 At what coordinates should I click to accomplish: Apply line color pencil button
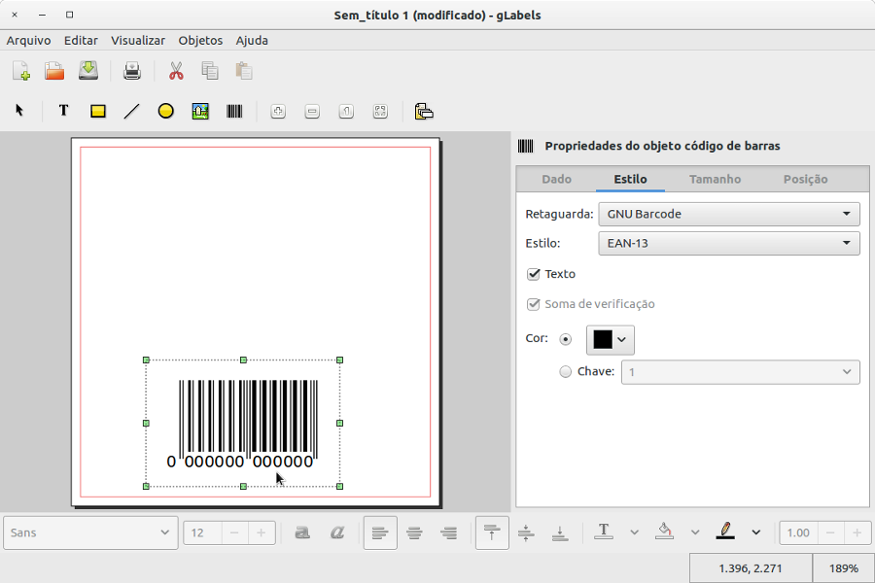[725, 532]
